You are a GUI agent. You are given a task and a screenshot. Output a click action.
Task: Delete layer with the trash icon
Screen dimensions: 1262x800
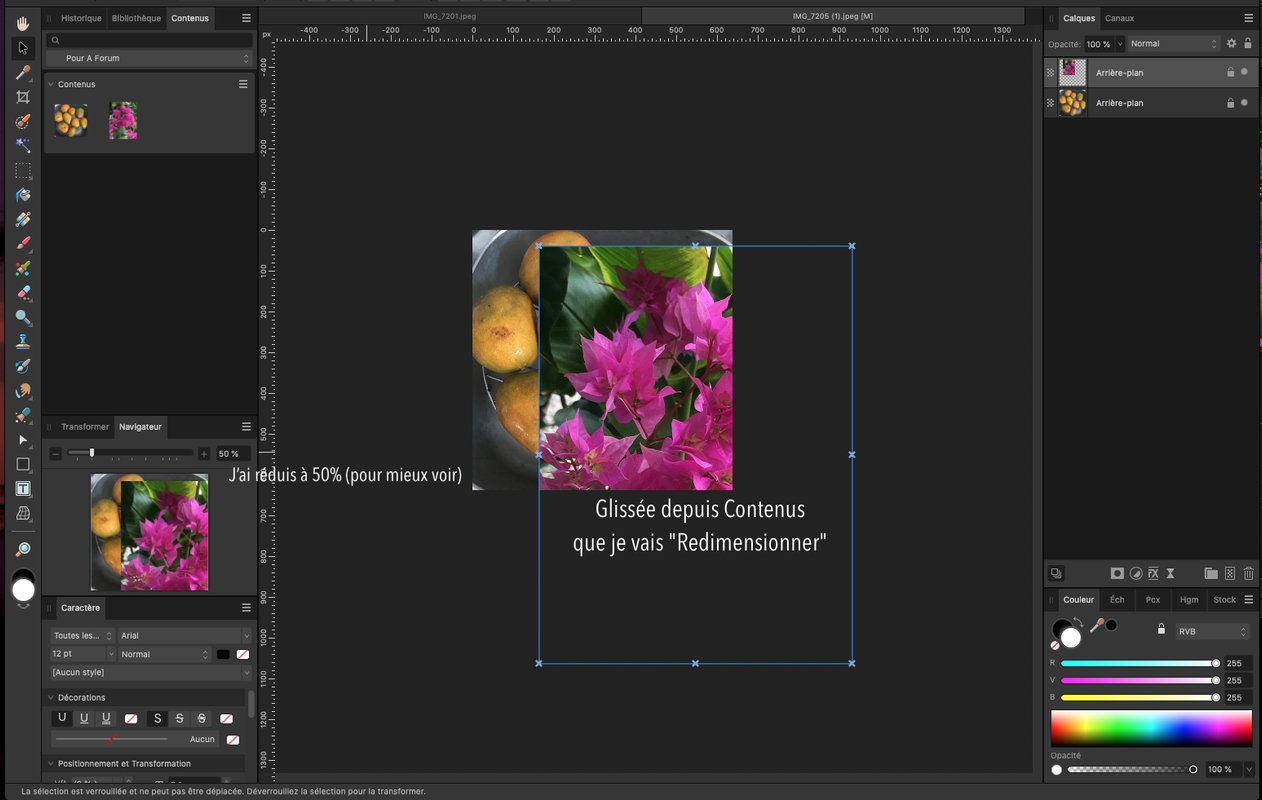(x=1248, y=573)
